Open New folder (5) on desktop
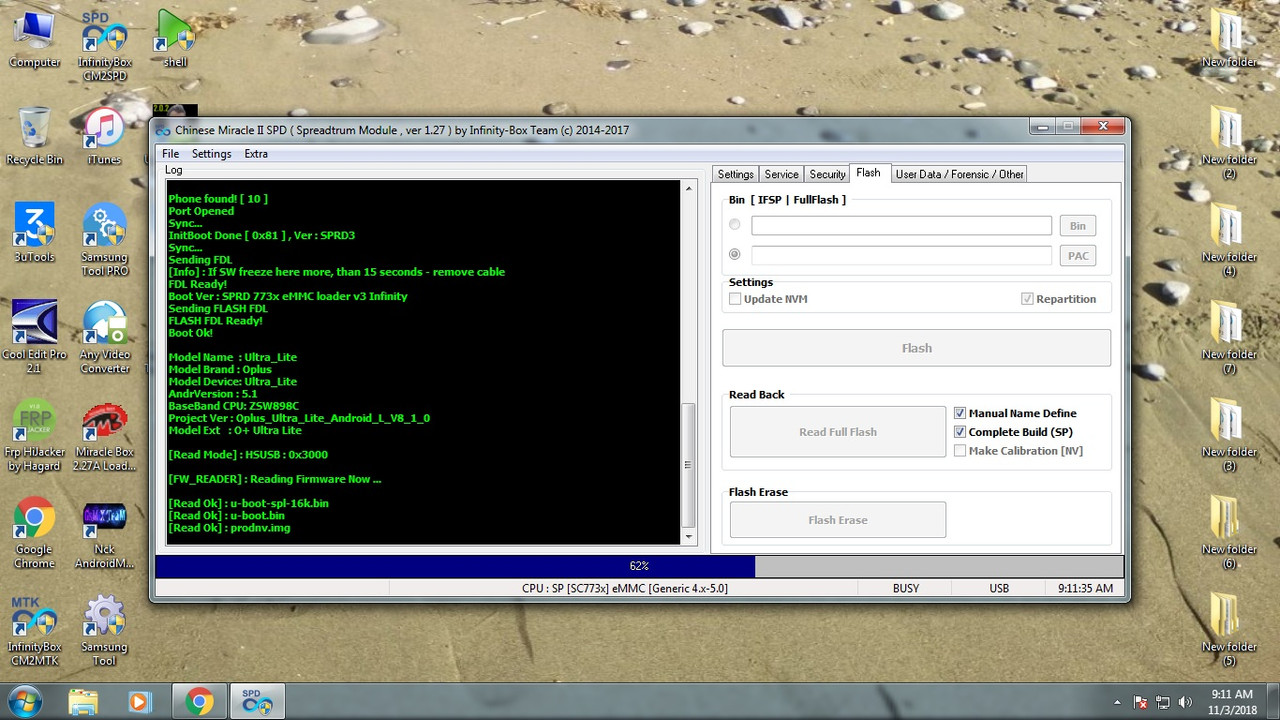This screenshot has height=720, width=1280. click(x=1229, y=630)
